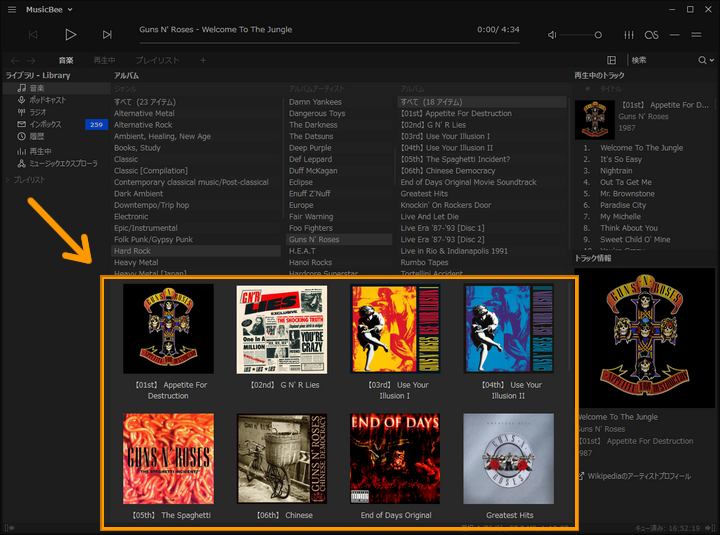
Task: Toggle the right panel icon in status bar
Action: tap(709, 528)
